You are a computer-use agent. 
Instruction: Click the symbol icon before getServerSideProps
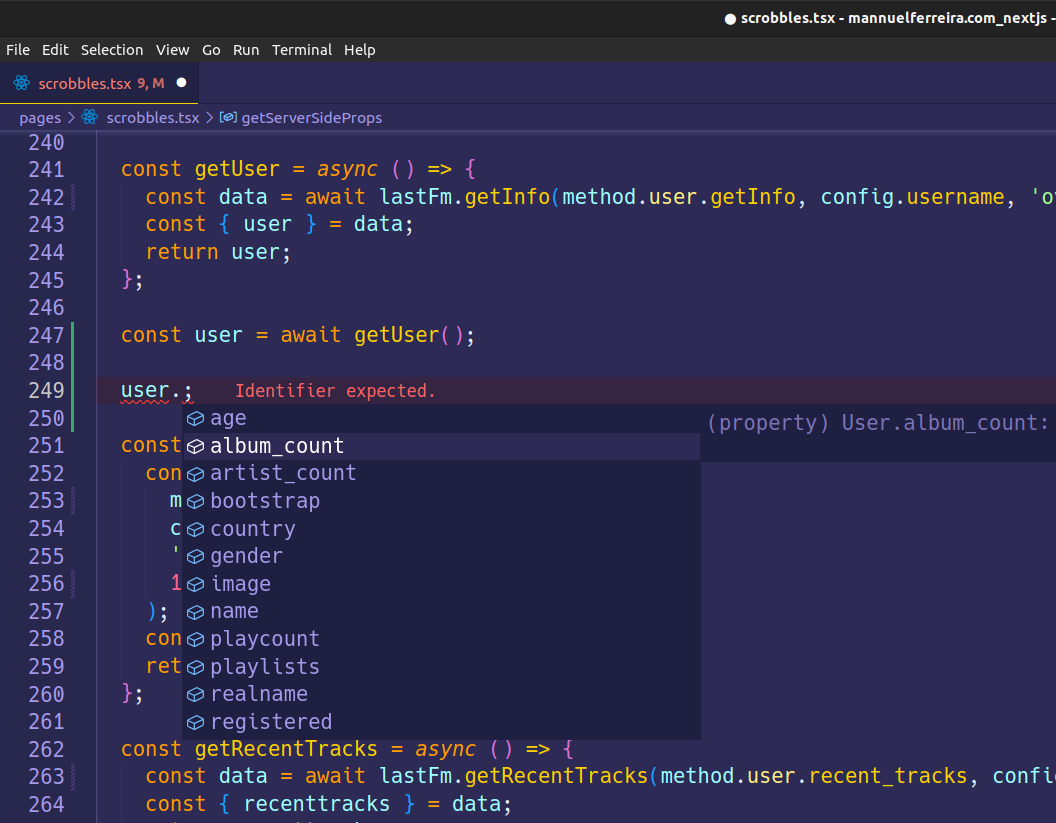pyautogui.click(x=228, y=117)
